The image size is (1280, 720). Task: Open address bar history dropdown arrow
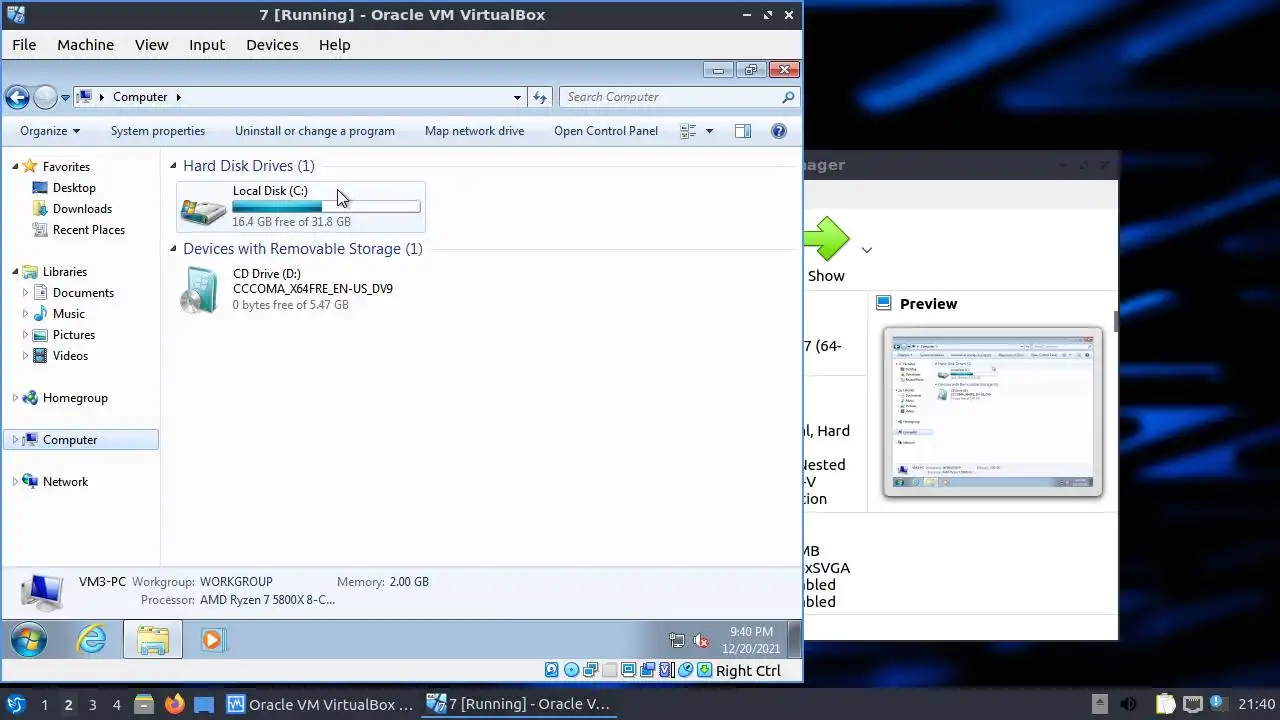click(x=517, y=97)
